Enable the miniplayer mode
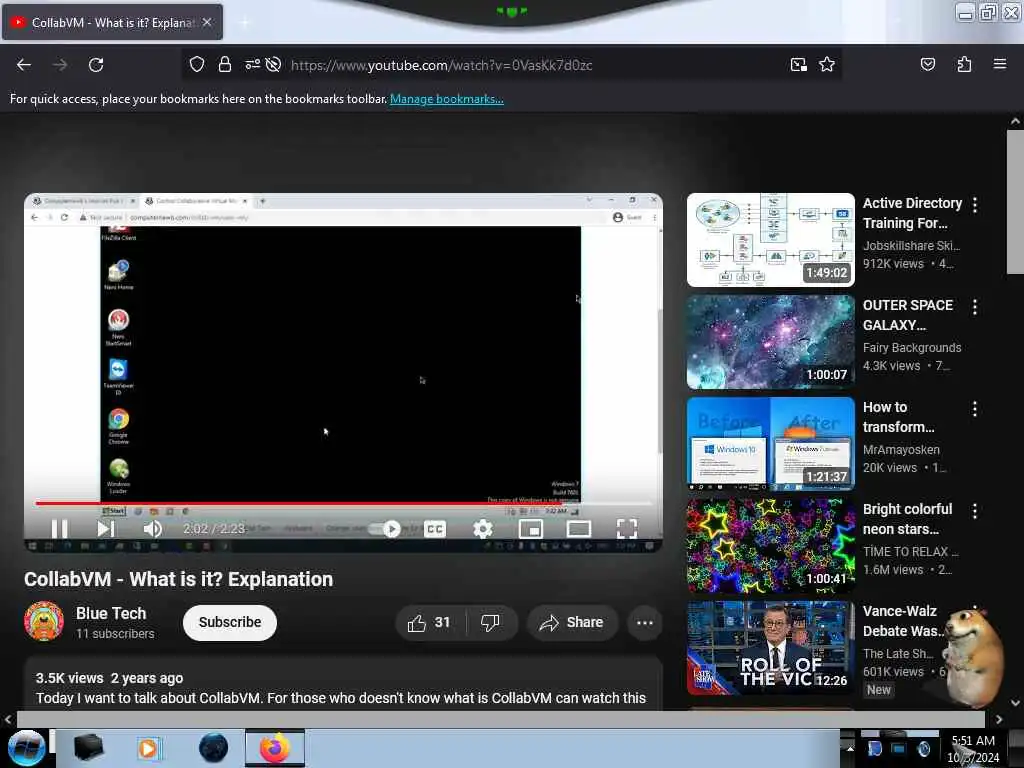This screenshot has height=768, width=1024. (530, 528)
